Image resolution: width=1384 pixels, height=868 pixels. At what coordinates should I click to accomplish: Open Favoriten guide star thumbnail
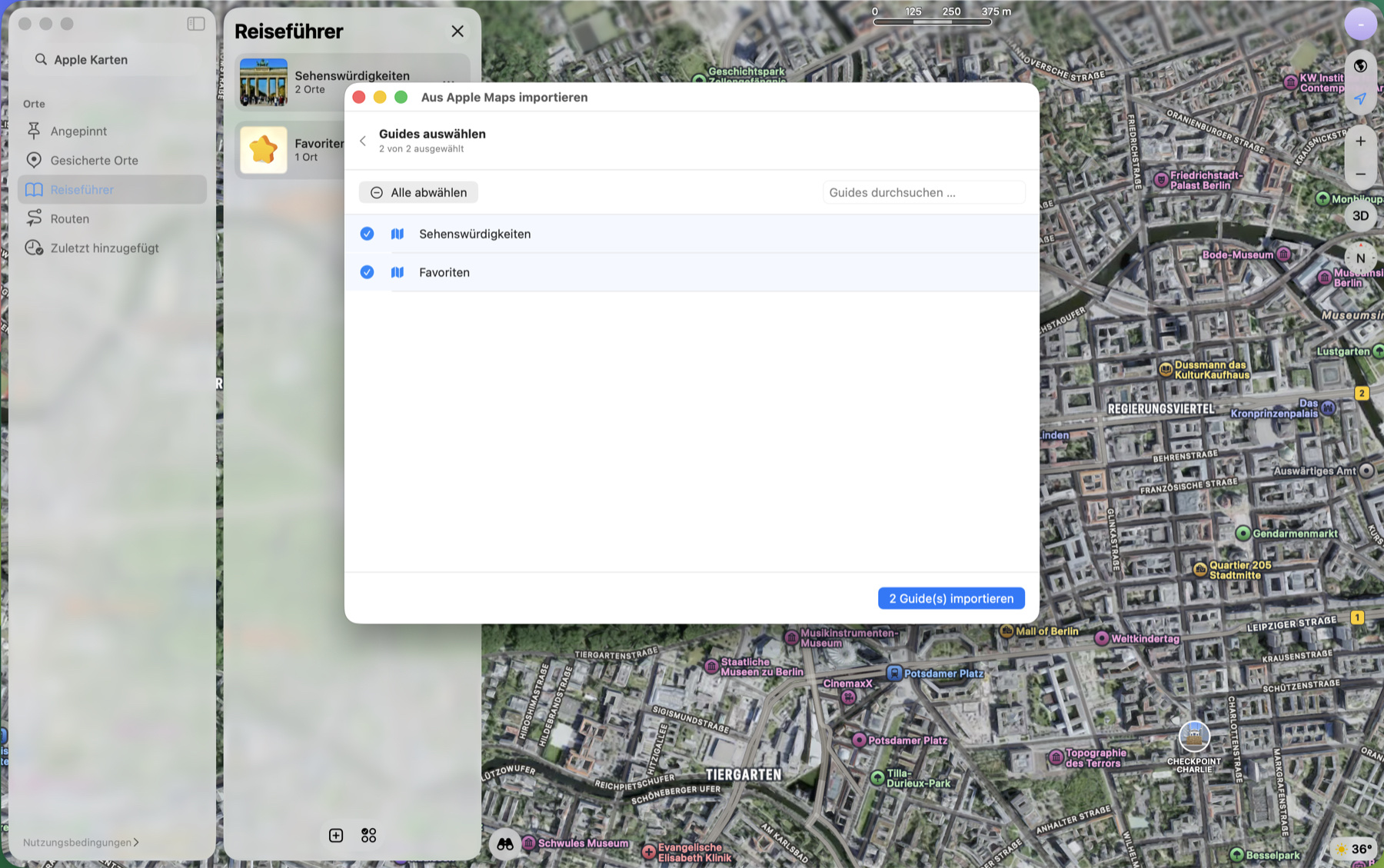(264, 150)
